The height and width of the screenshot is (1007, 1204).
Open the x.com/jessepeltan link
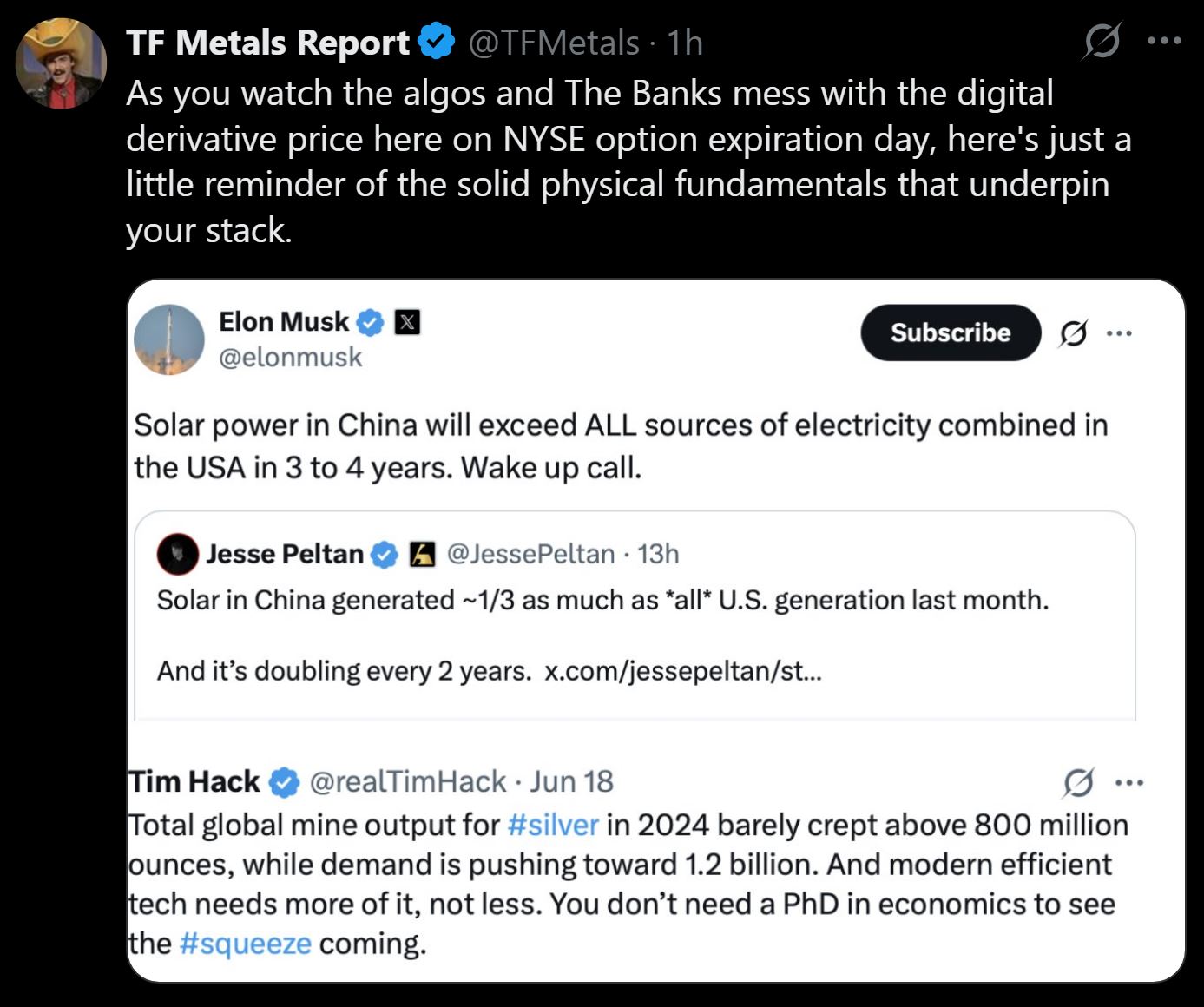click(683, 671)
